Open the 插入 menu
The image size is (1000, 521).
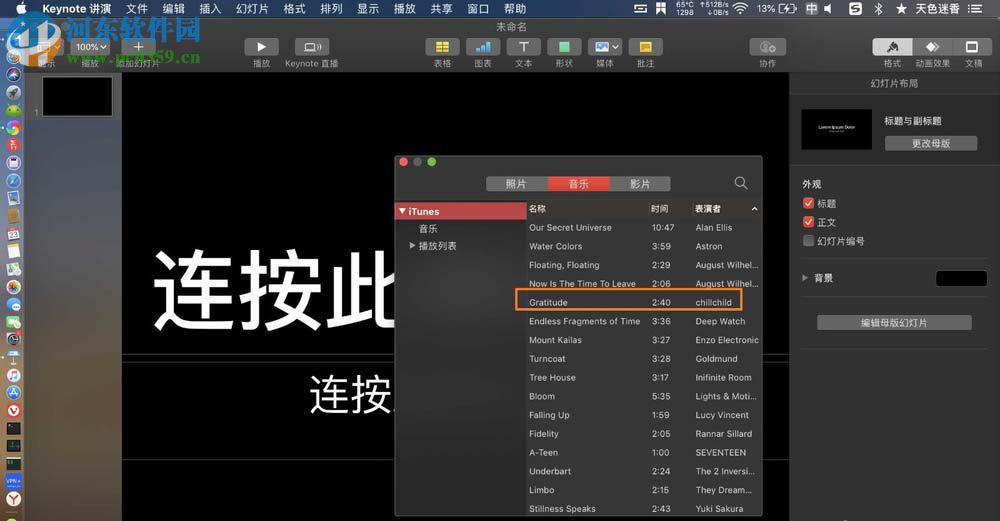point(210,8)
